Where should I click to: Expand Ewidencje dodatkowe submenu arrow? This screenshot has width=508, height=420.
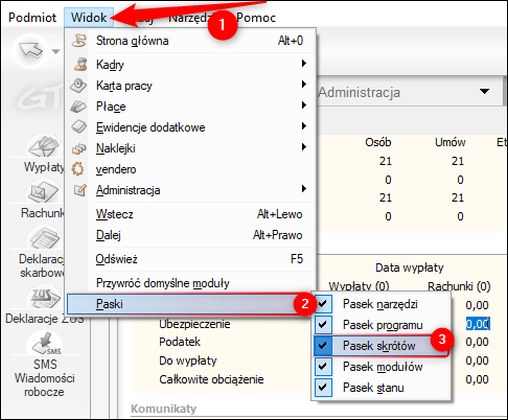tap(304, 126)
